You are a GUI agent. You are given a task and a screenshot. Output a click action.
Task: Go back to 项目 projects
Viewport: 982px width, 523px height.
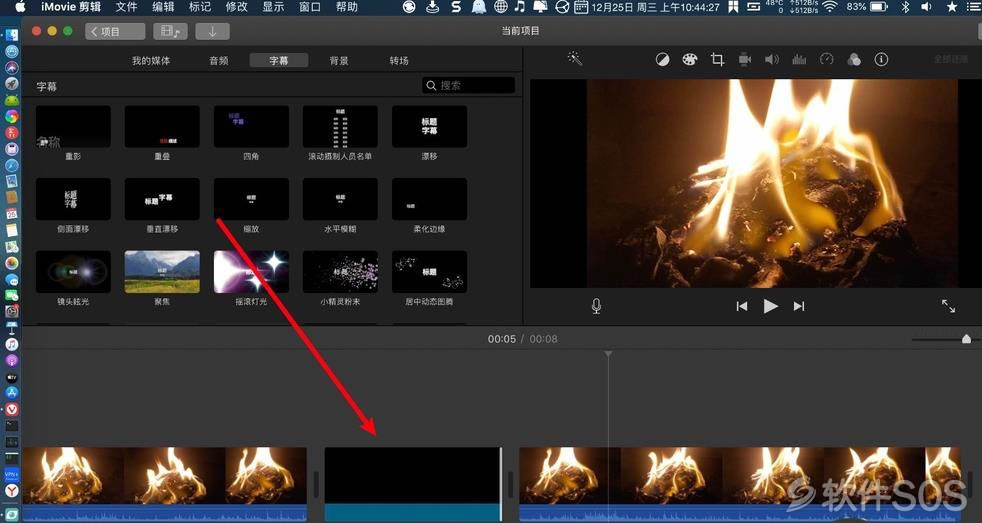click(115, 31)
